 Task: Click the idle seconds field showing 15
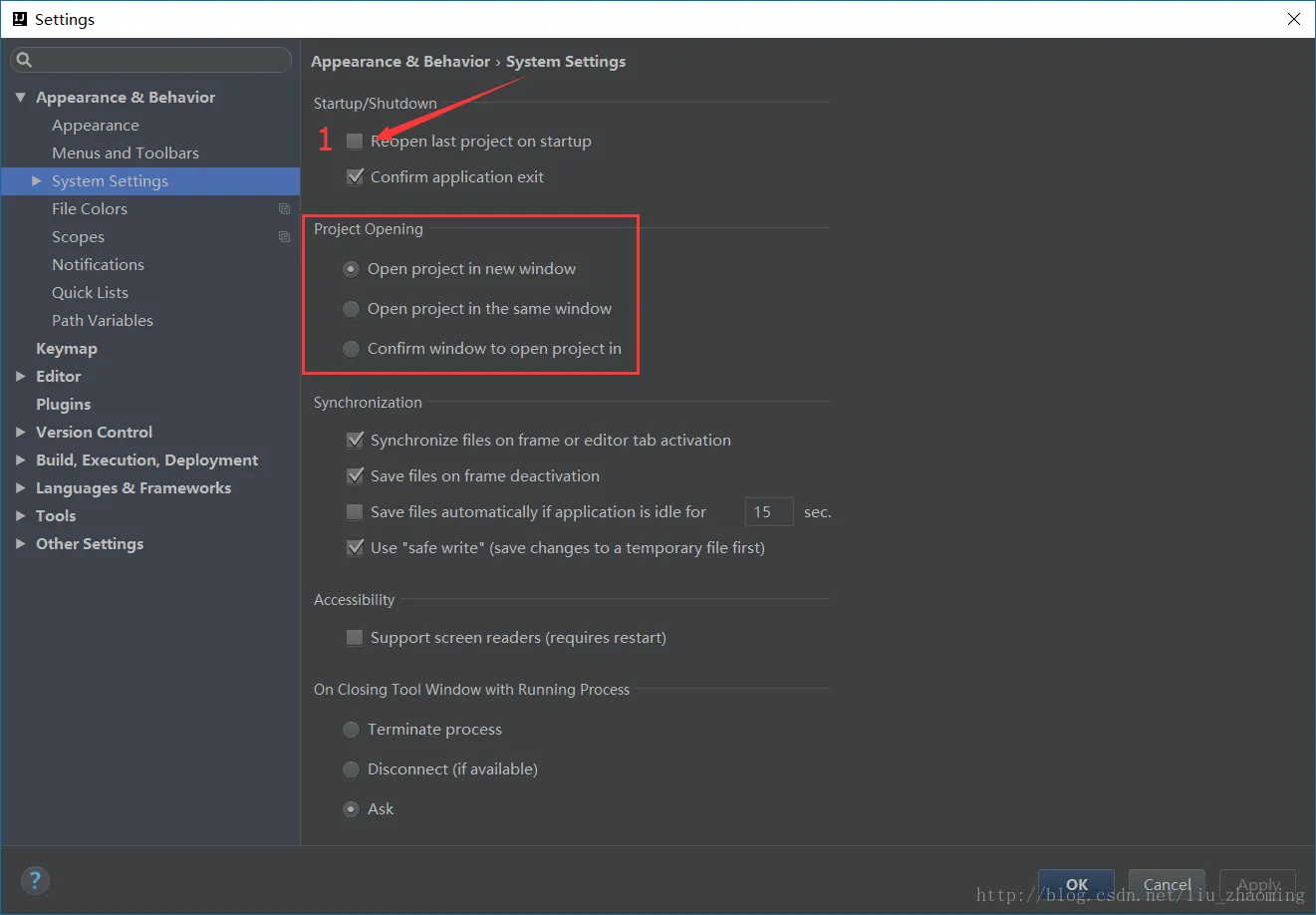(769, 512)
